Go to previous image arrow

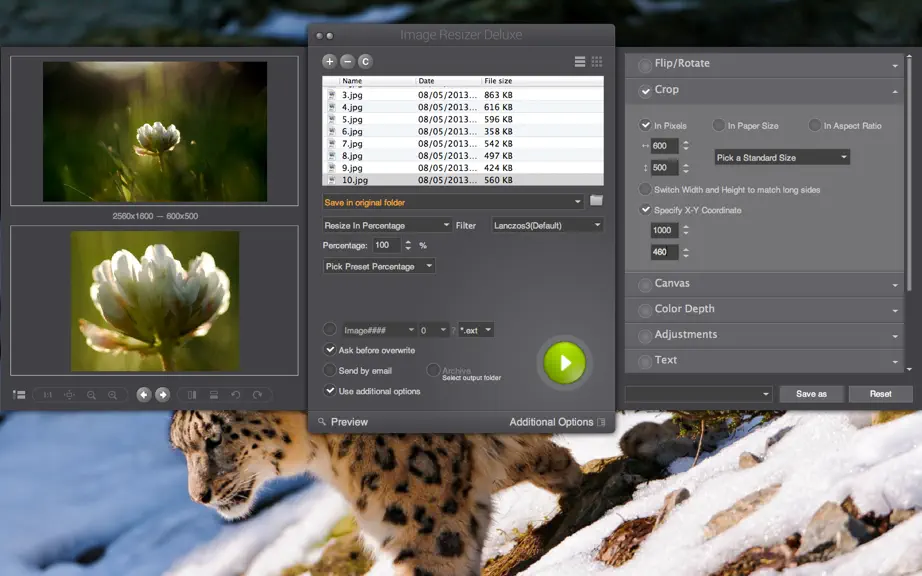click(143, 395)
